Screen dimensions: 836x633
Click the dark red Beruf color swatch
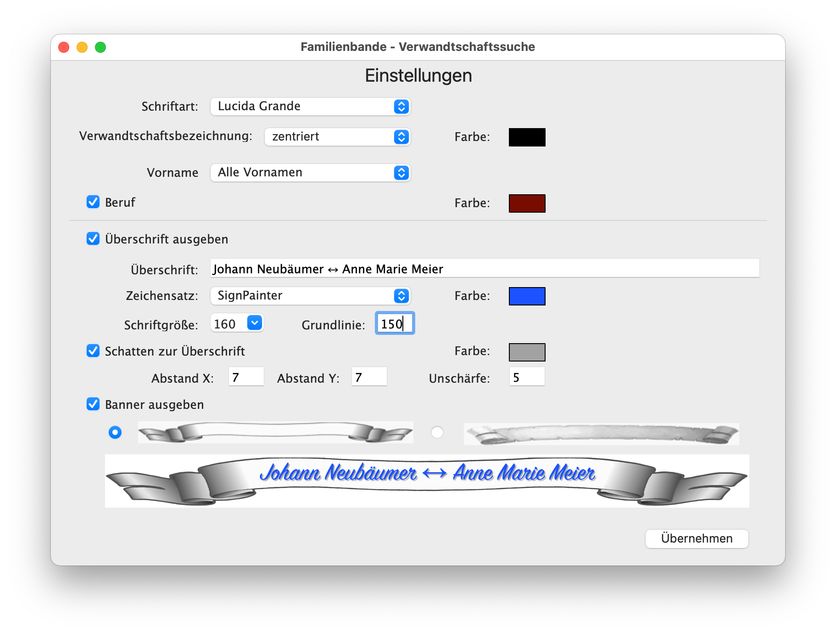point(527,203)
